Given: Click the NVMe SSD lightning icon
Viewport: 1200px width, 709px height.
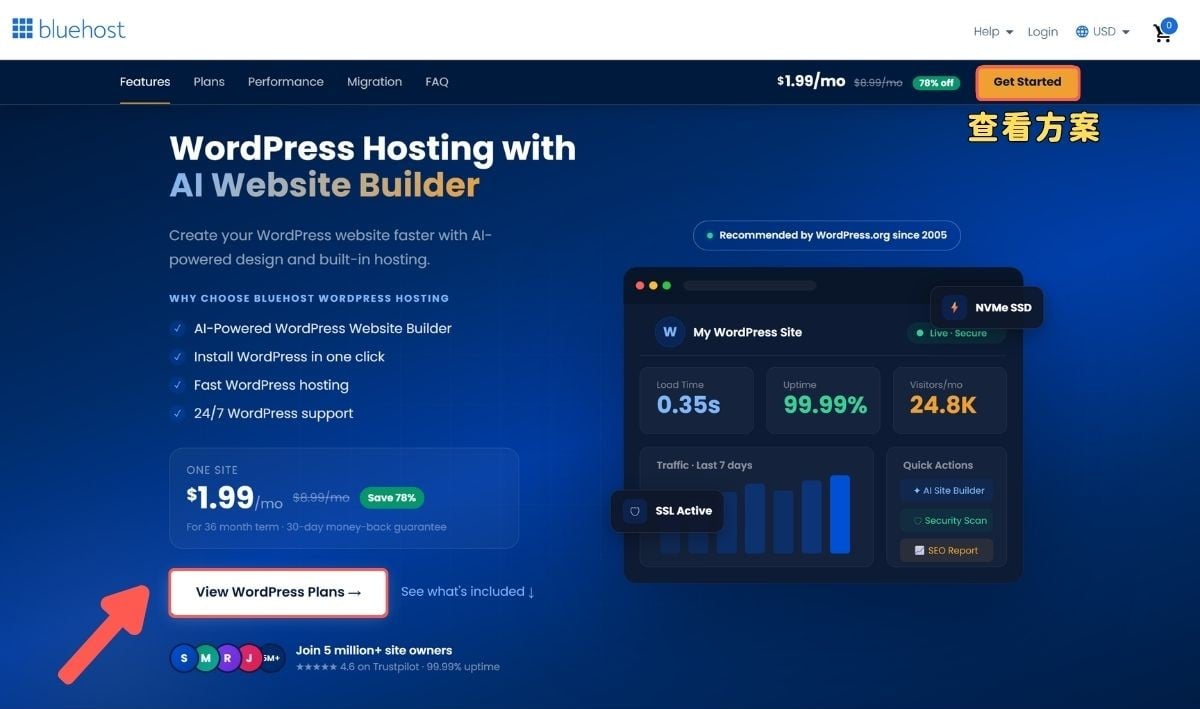Looking at the screenshot, I should (954, 307).
